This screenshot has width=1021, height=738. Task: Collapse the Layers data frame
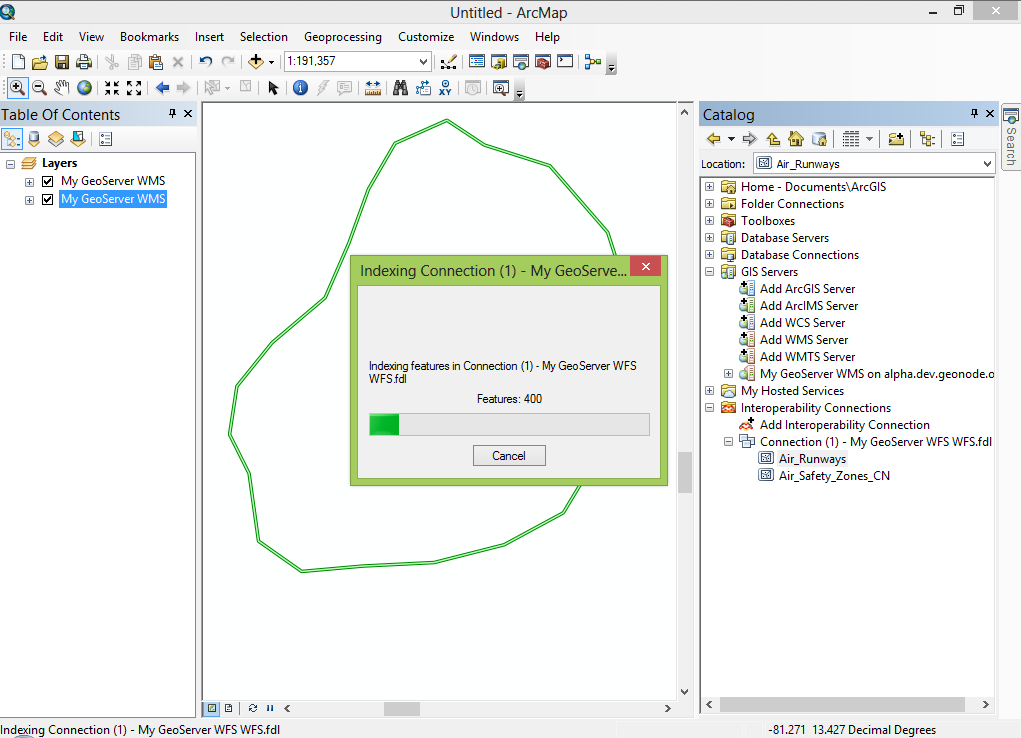[10, 164]
